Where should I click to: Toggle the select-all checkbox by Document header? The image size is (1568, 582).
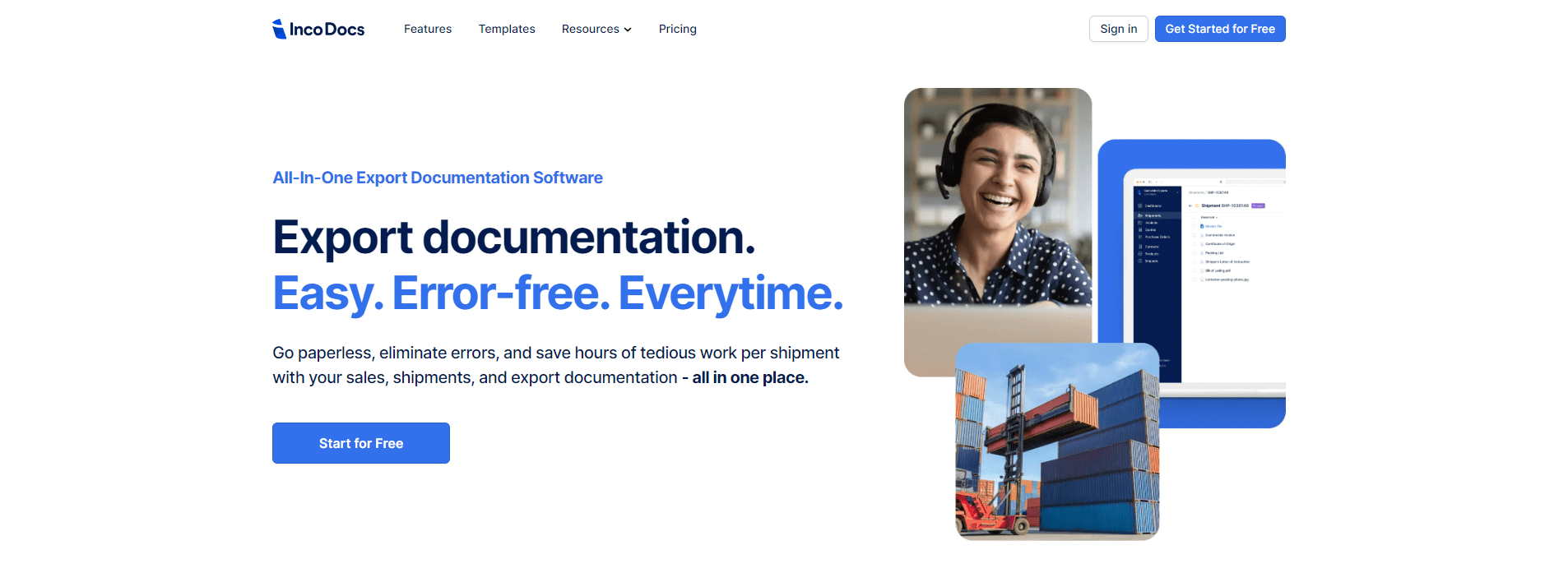(1195, 217)
